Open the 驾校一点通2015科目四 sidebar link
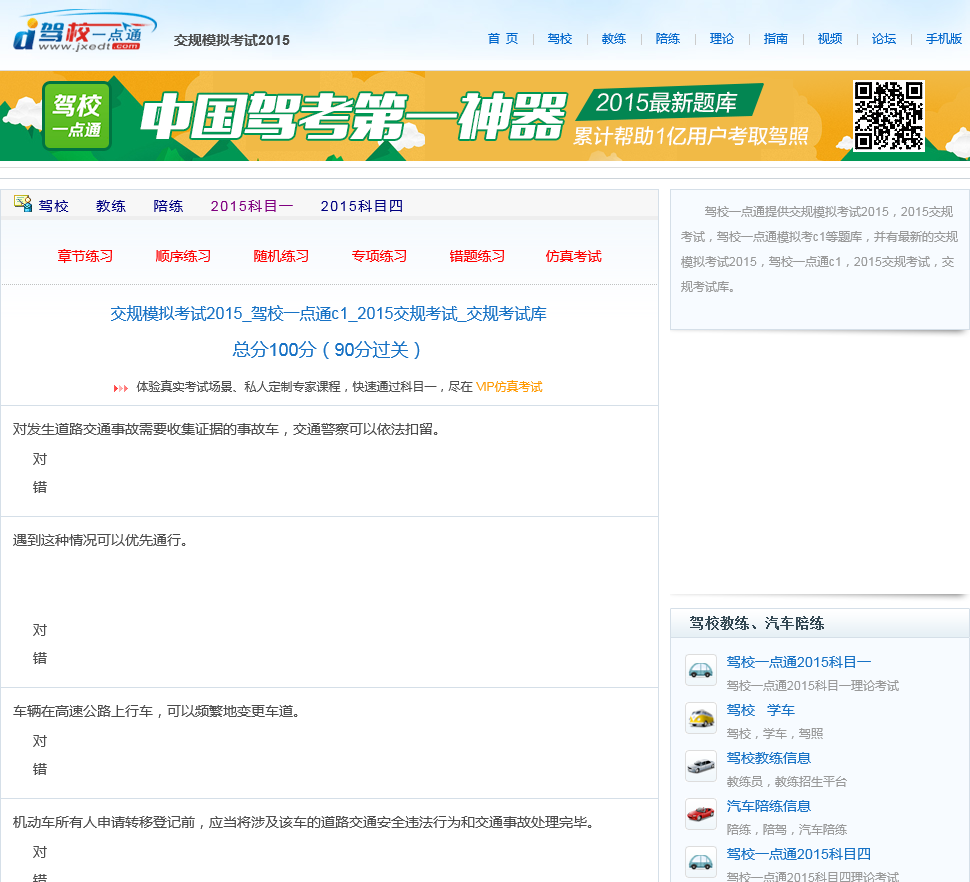Screen dimensions: 970x882 tap(799, 854)
